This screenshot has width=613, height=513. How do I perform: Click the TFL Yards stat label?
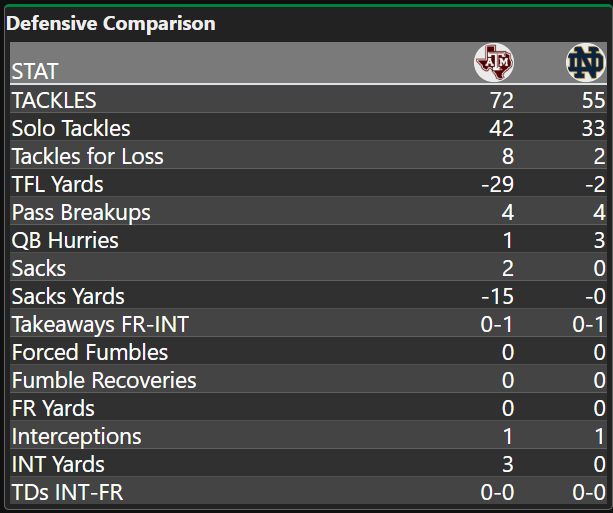(x=57, y=184)
